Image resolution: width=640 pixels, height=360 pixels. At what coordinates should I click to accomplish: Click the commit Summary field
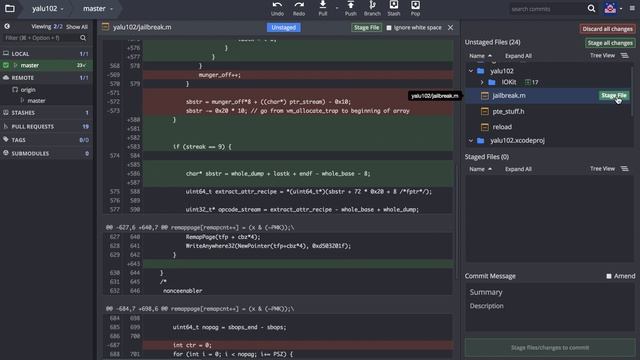[550, 292]
